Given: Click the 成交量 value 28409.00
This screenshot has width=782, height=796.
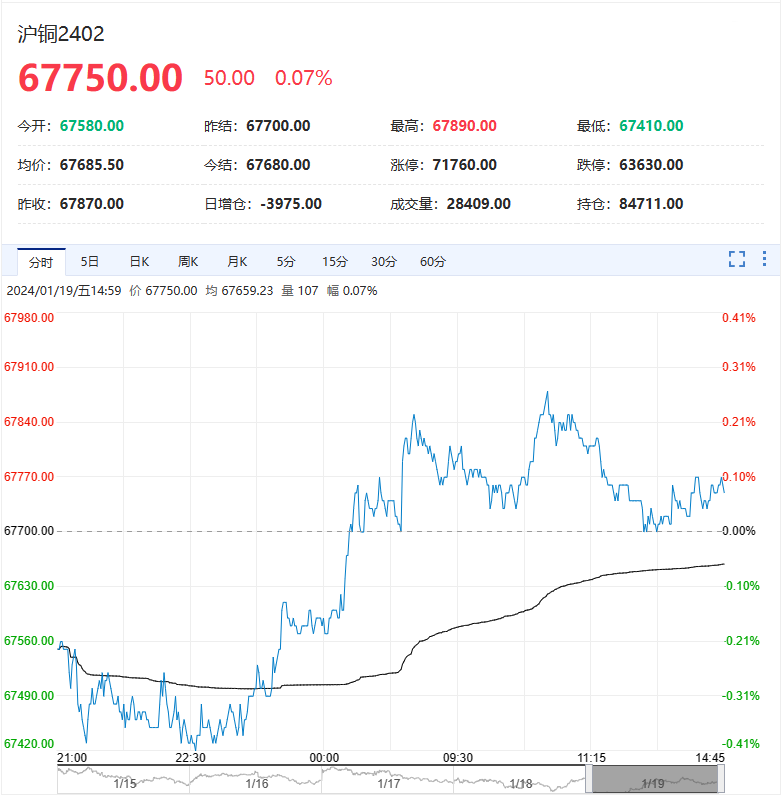Looking at the screenshot, I should click(479, 204).
